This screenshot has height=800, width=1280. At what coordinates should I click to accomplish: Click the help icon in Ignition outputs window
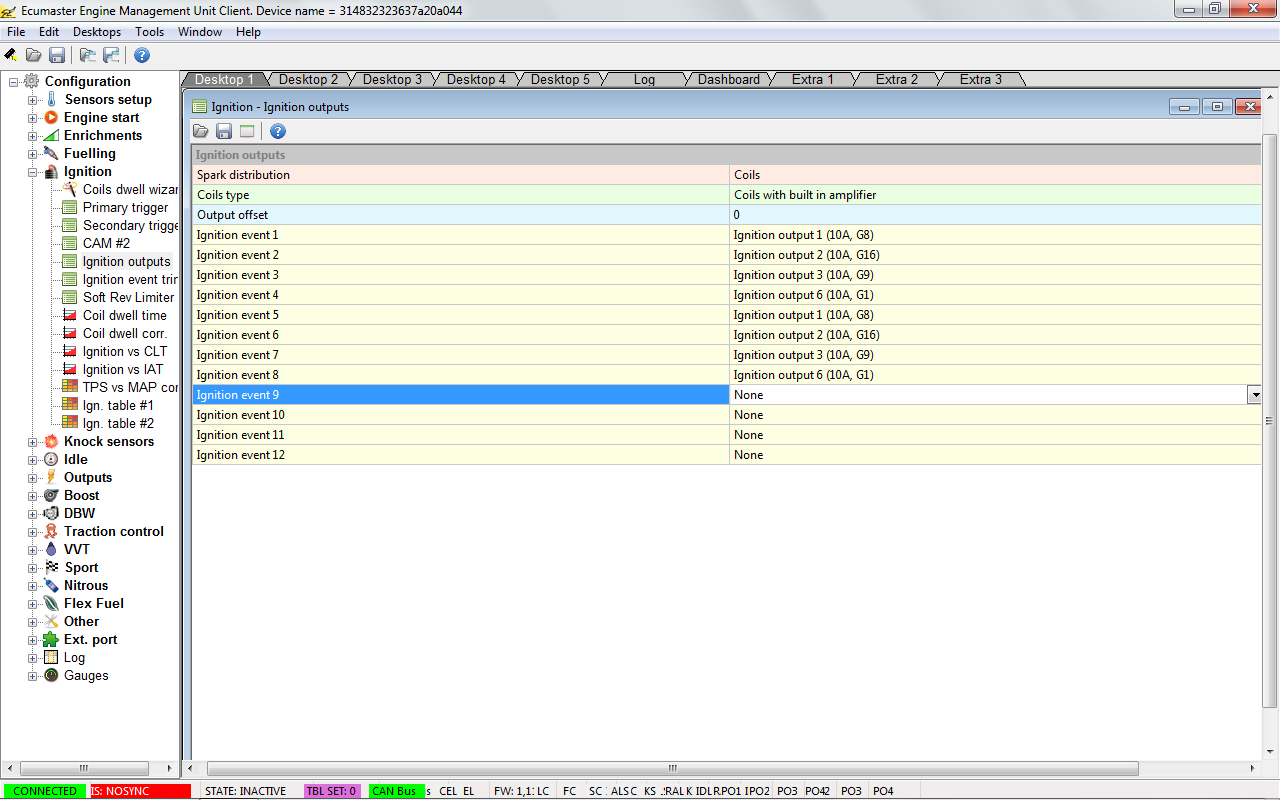tap(278, 131)
